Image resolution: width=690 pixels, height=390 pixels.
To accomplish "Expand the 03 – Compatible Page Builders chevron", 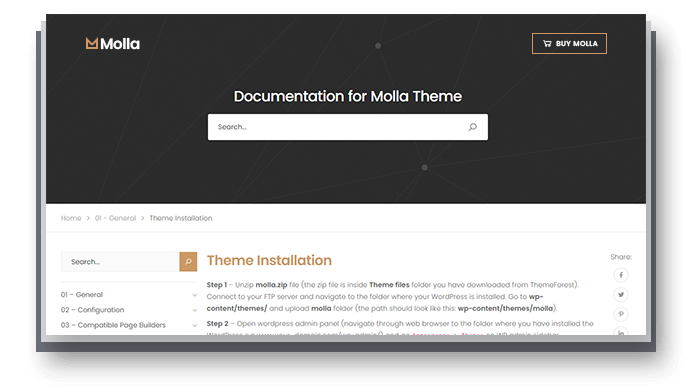I will pos(195,326).
